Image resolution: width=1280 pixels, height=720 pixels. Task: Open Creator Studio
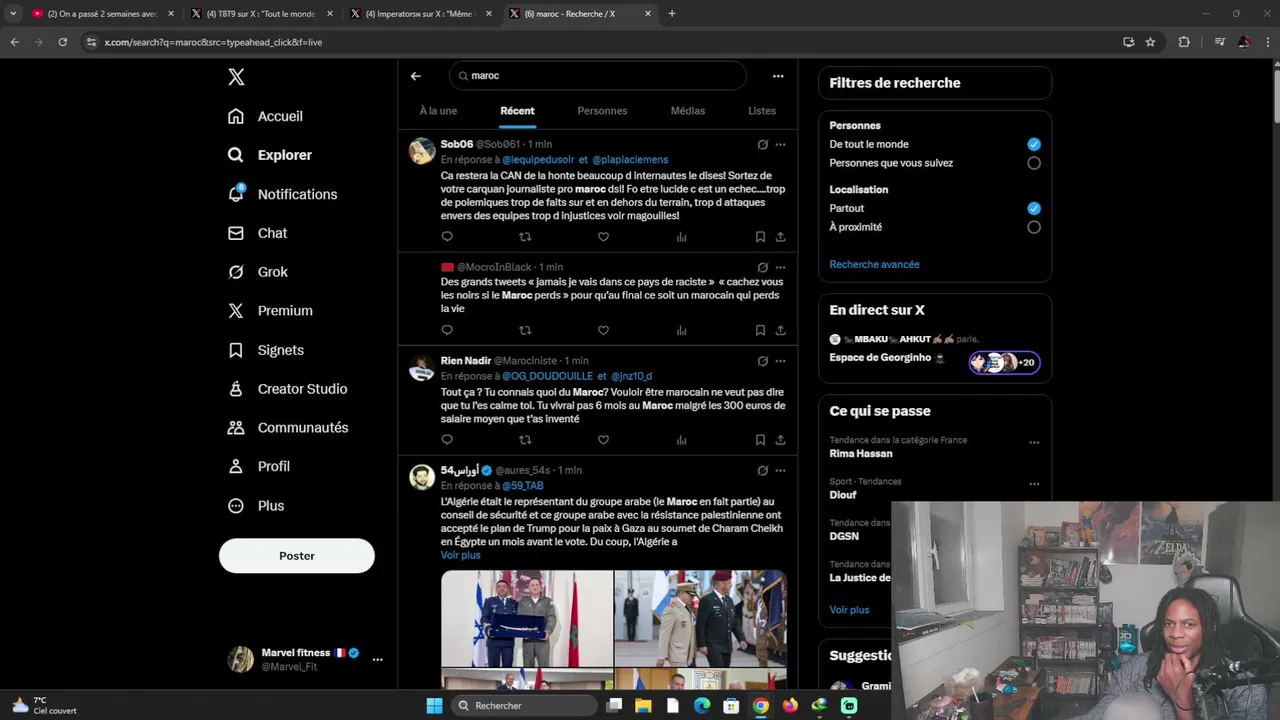pos(287,389)
